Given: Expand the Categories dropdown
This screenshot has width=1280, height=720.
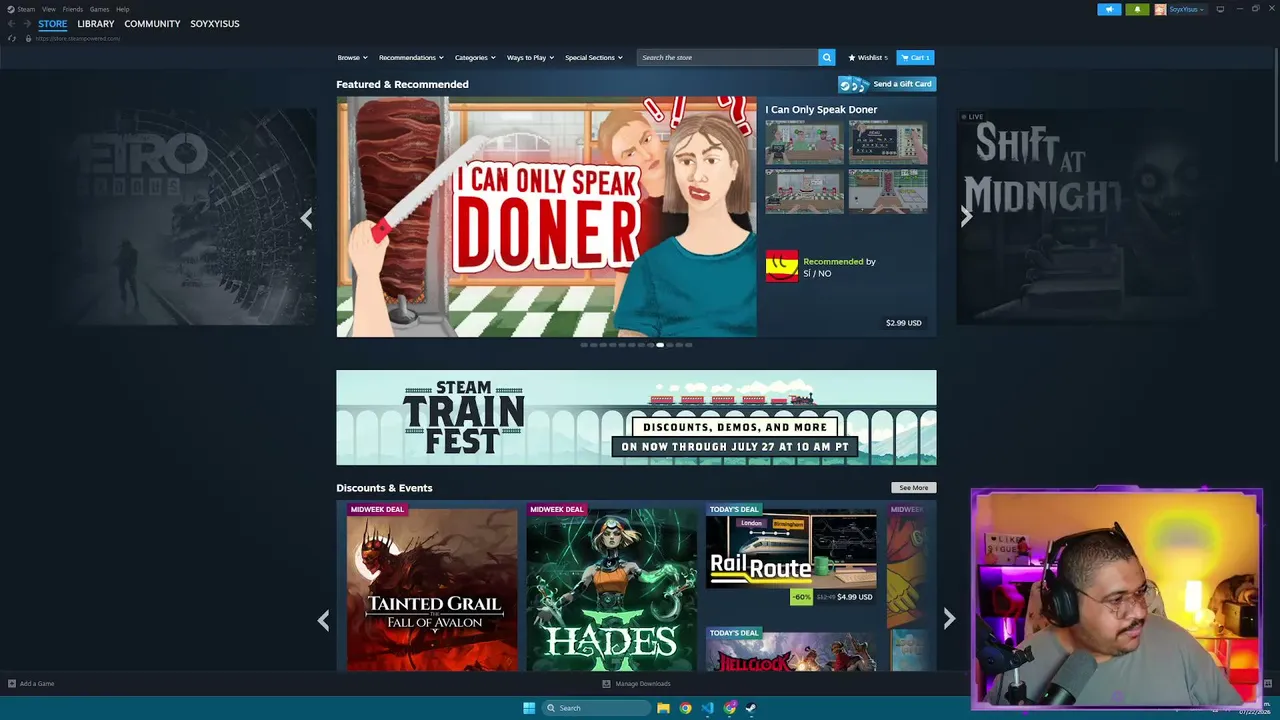Looking at the screenshot, I should (475, 58).
